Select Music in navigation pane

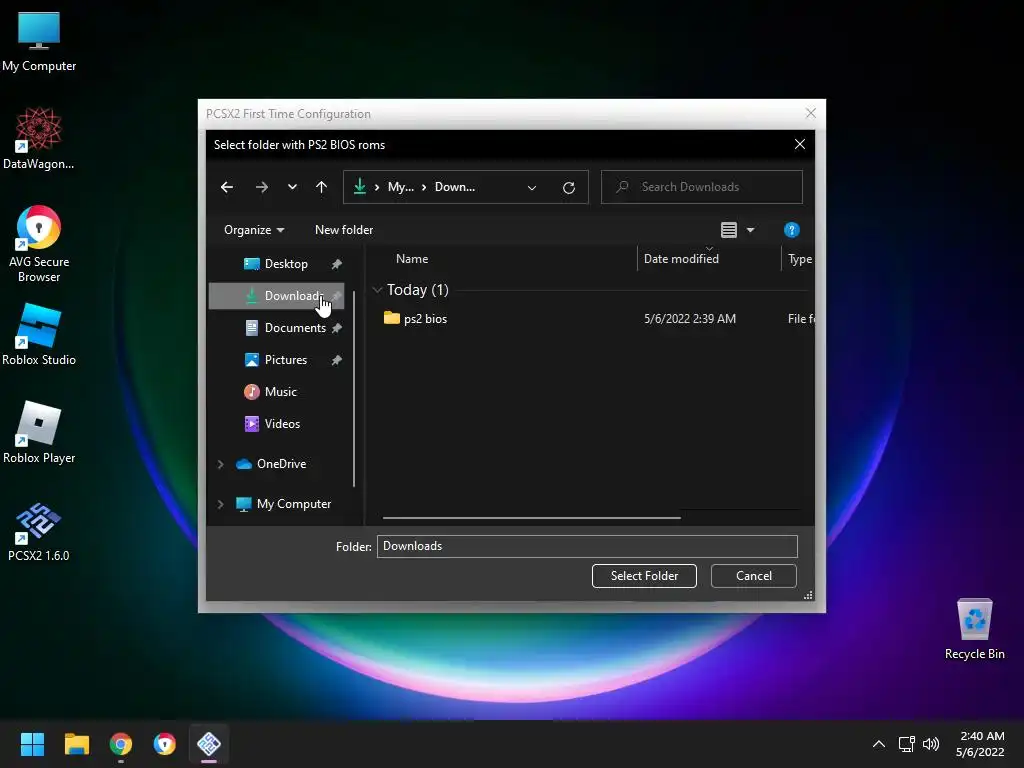click(281, 392)
